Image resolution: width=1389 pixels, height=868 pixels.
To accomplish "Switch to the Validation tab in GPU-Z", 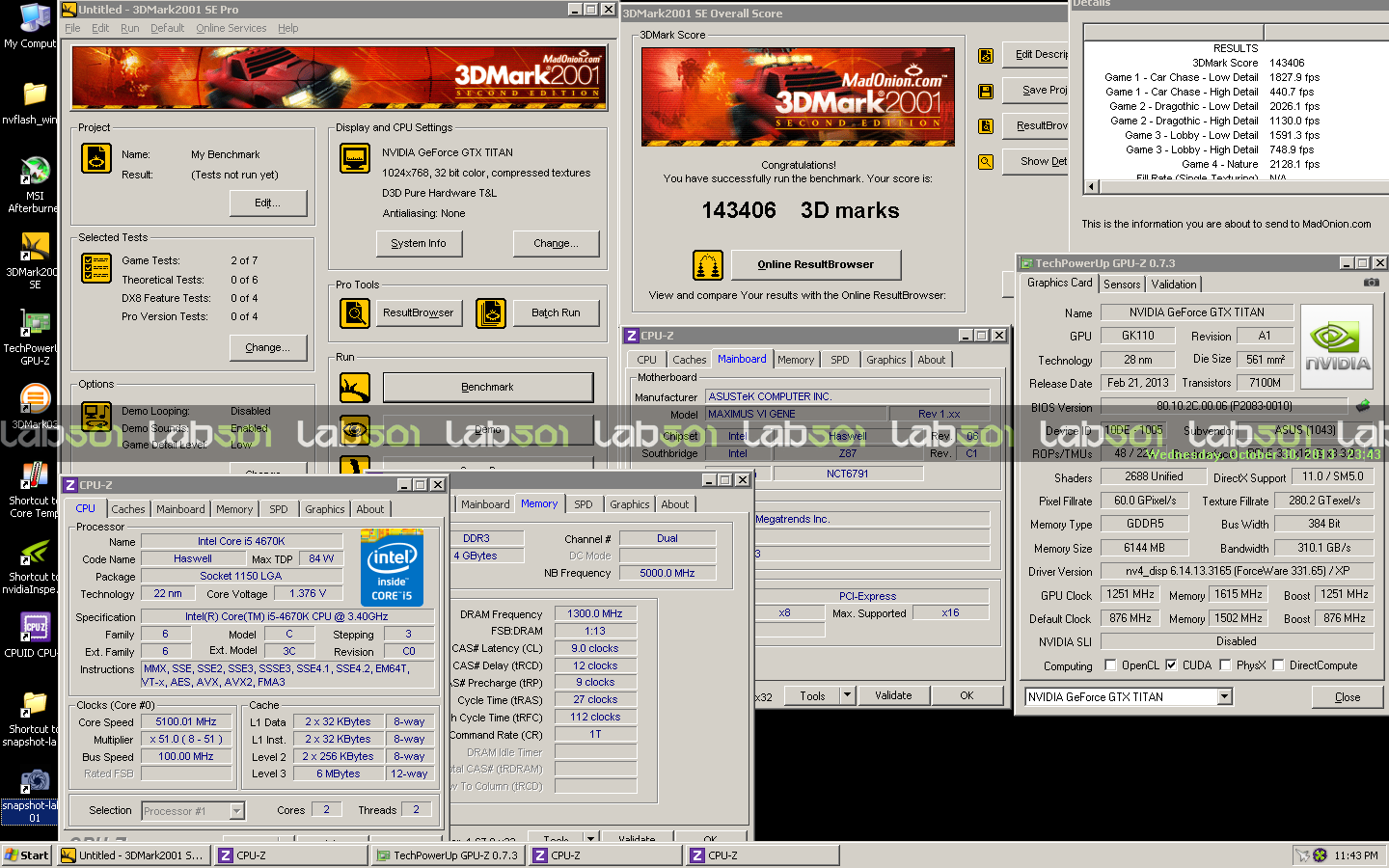I will tap(1174, 285).
